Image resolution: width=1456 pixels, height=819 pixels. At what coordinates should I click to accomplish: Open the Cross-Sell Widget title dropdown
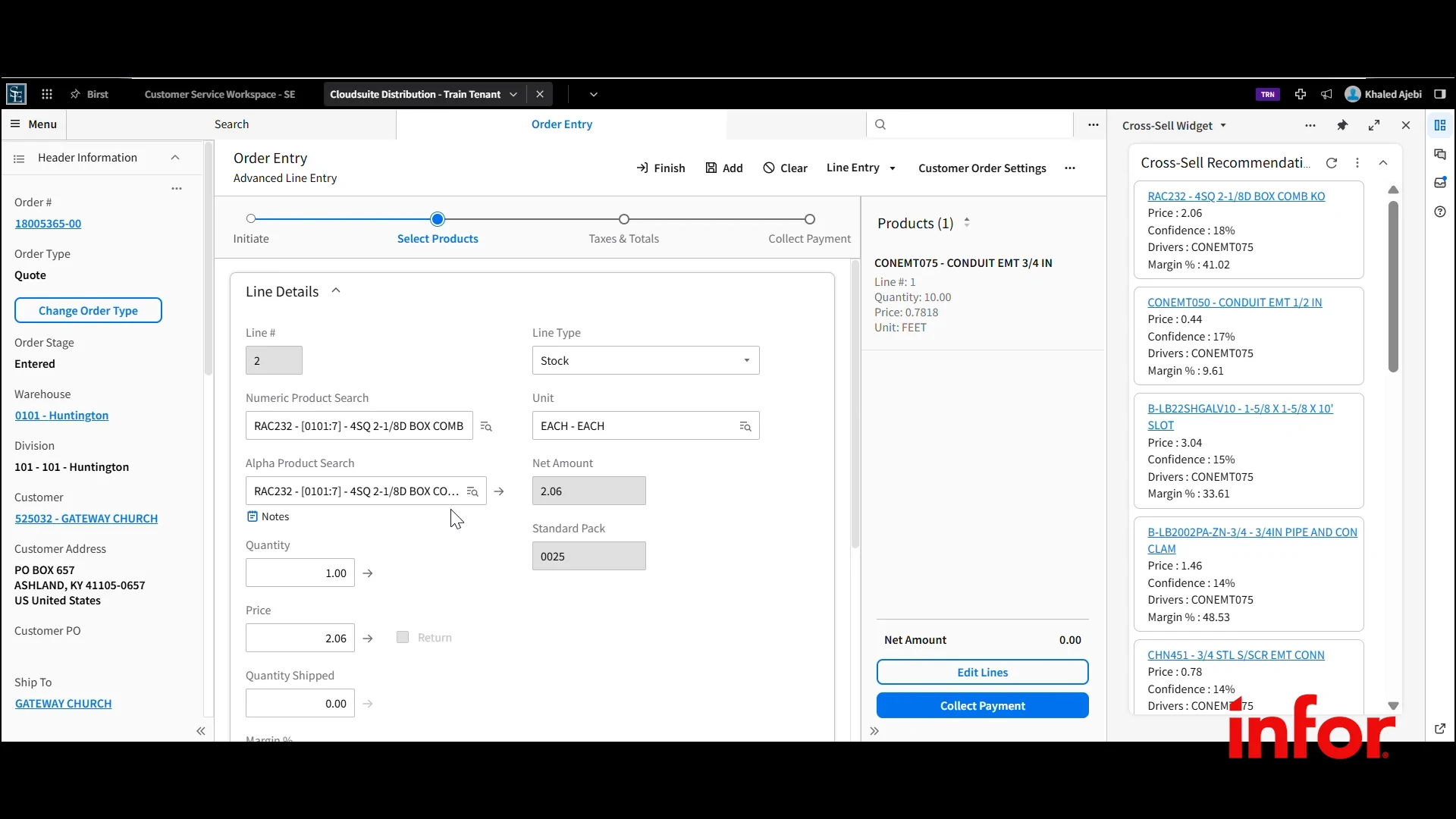pos(1222,125)
